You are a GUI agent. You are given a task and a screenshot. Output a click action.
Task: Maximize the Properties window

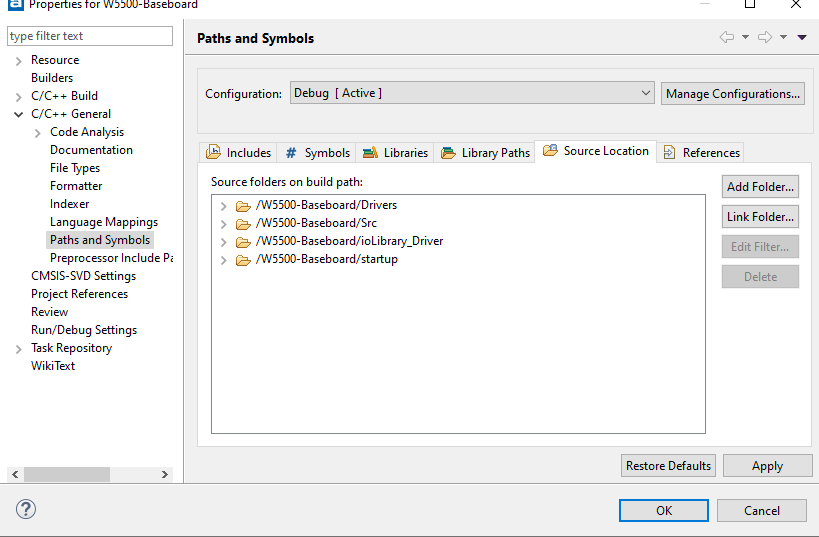coord(750,4)
